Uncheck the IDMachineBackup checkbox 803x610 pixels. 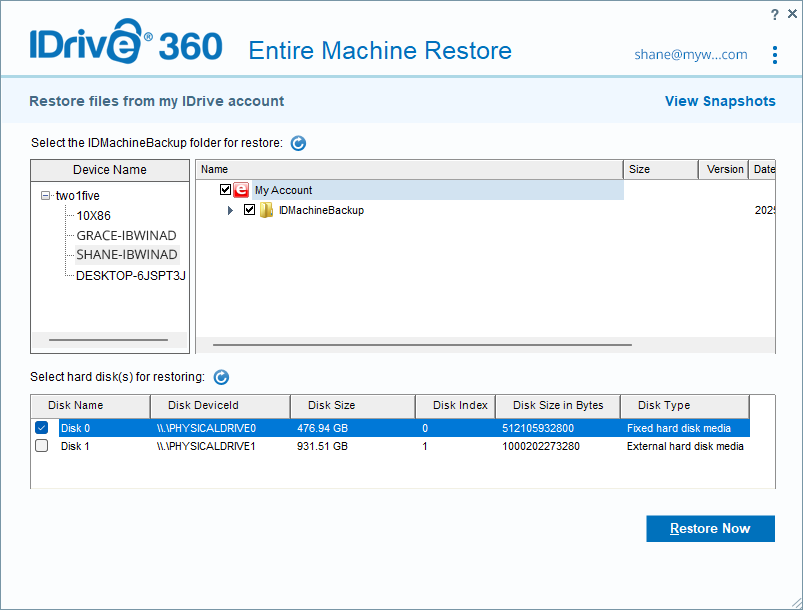[x=250, y=210]
